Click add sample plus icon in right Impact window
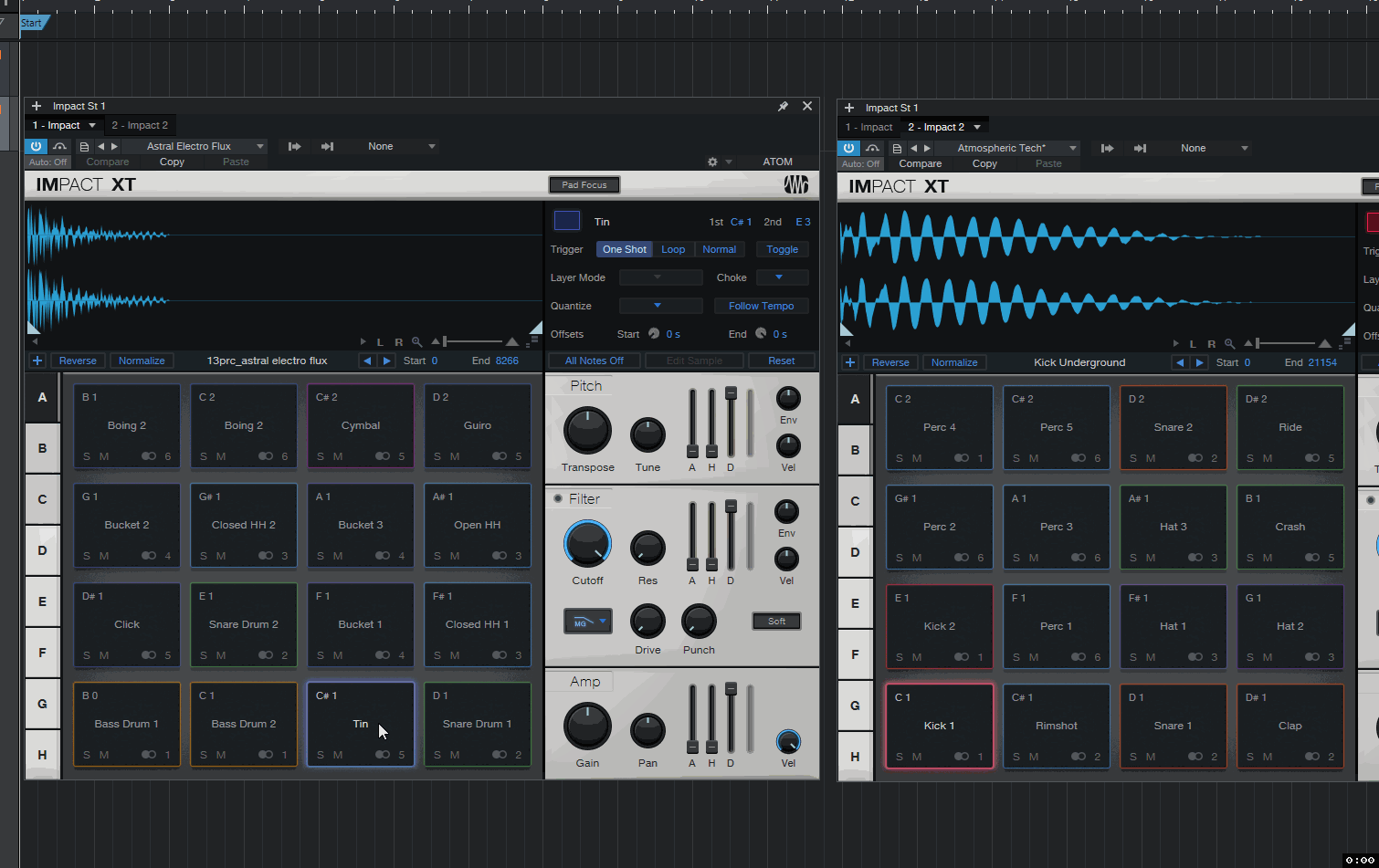 (x=850, y=362)
